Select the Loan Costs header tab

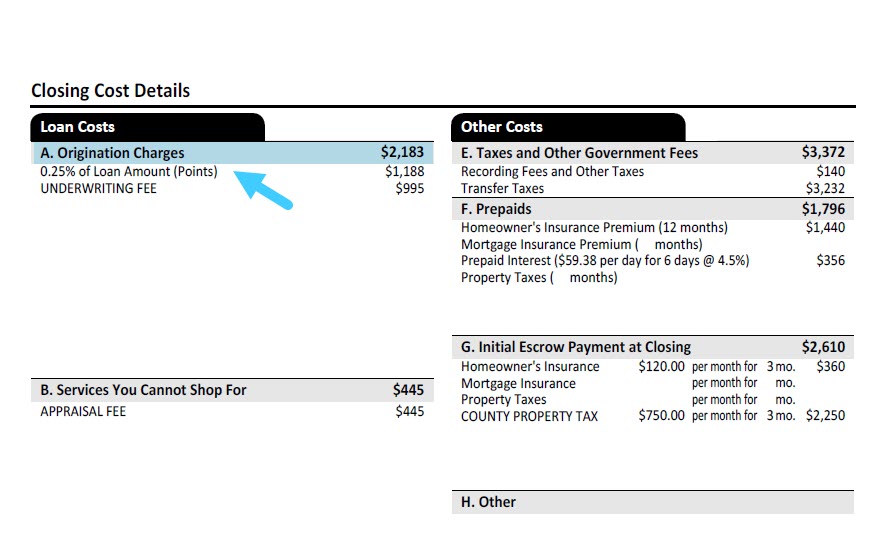point(147,127)
